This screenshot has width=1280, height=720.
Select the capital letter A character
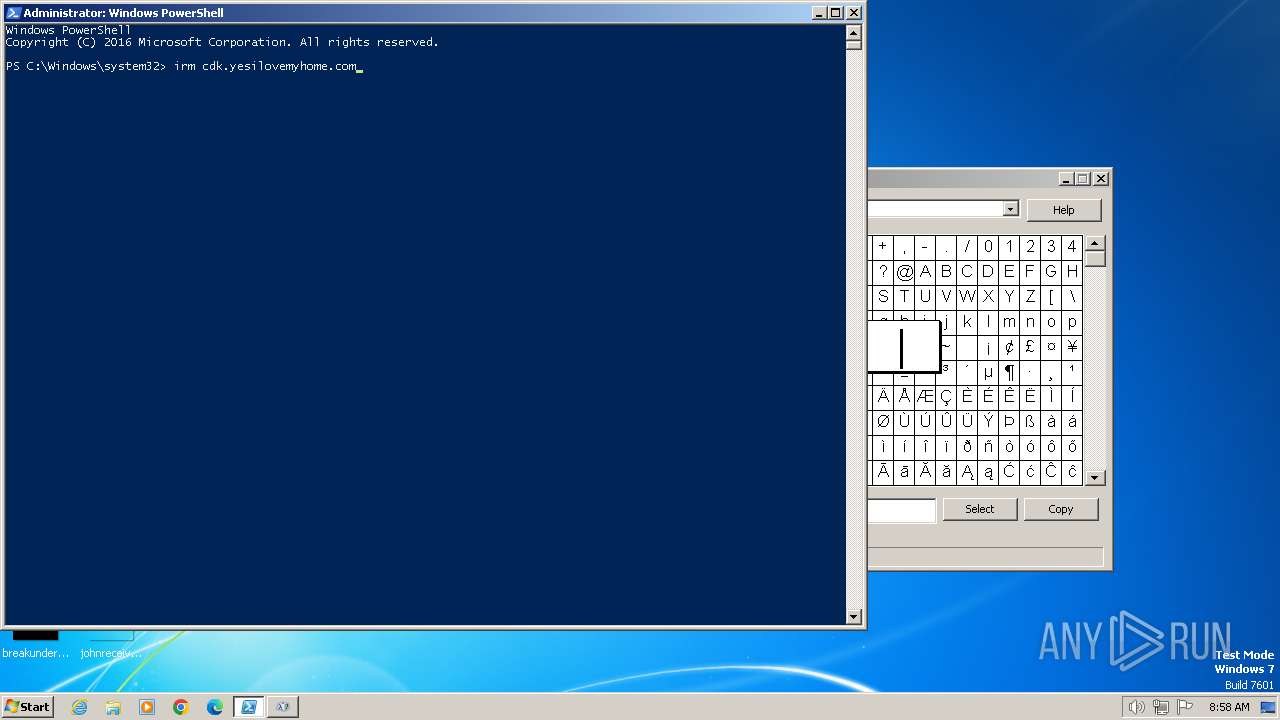click(x=925, y=271)
